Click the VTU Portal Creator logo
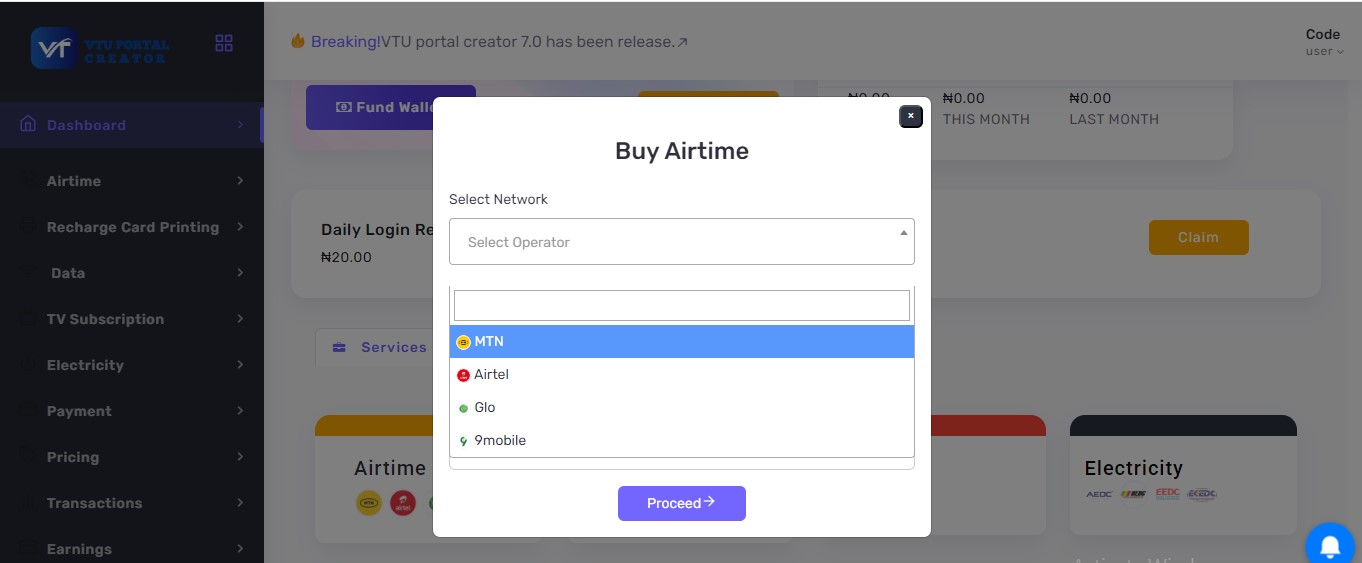 (x=100, y=47)
